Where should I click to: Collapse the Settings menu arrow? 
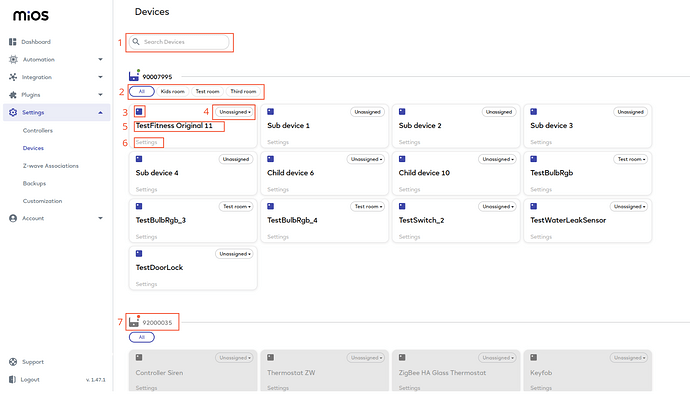pos(100,113)
